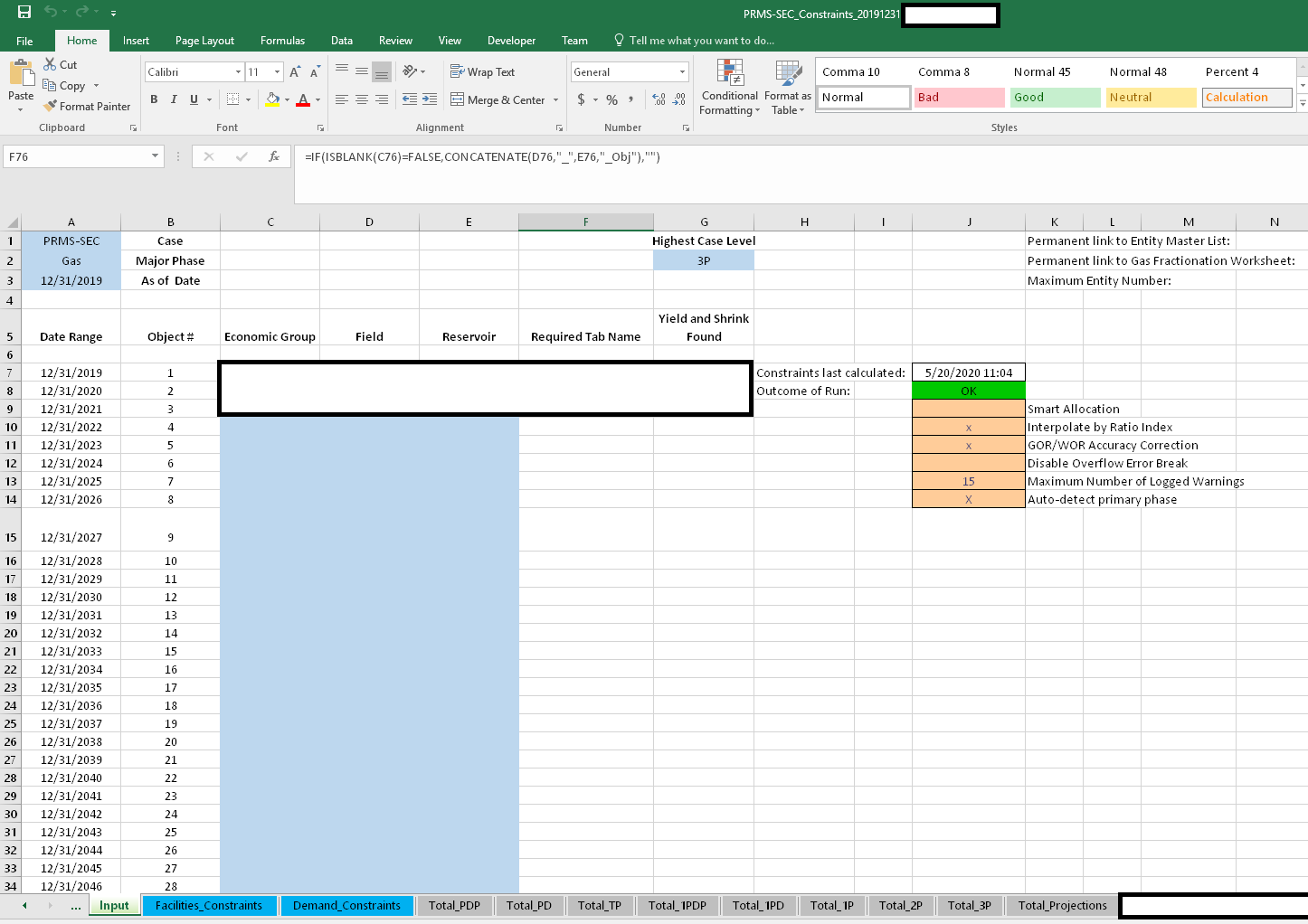Click the Percent Style icon
This screenshot has height=924, width=1308.
tap(612, 99)
